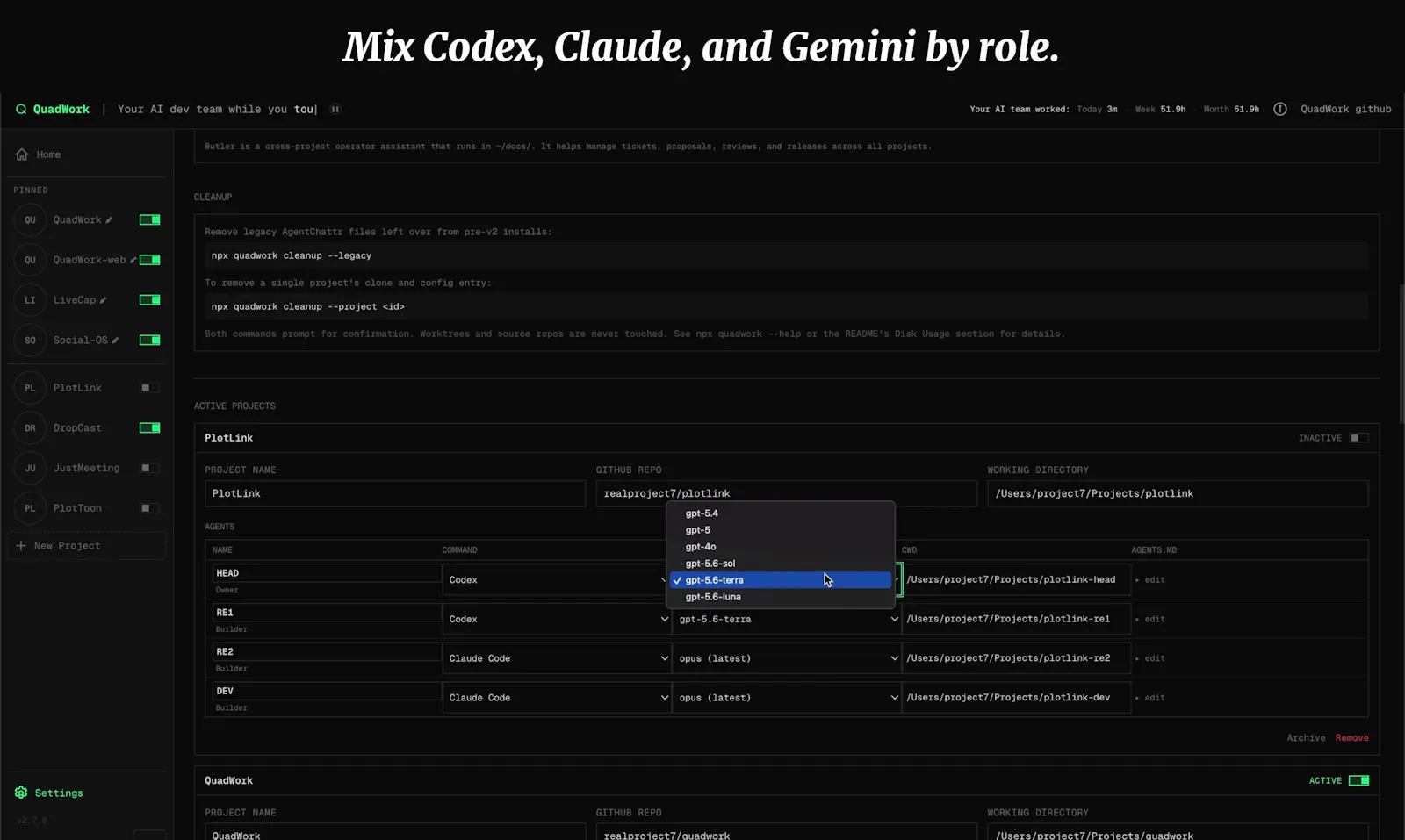Select the QU avatar for QuadWork project
Image resolution: width=1405 pixels, height=840 pixels.
click(x=30, y=220)
